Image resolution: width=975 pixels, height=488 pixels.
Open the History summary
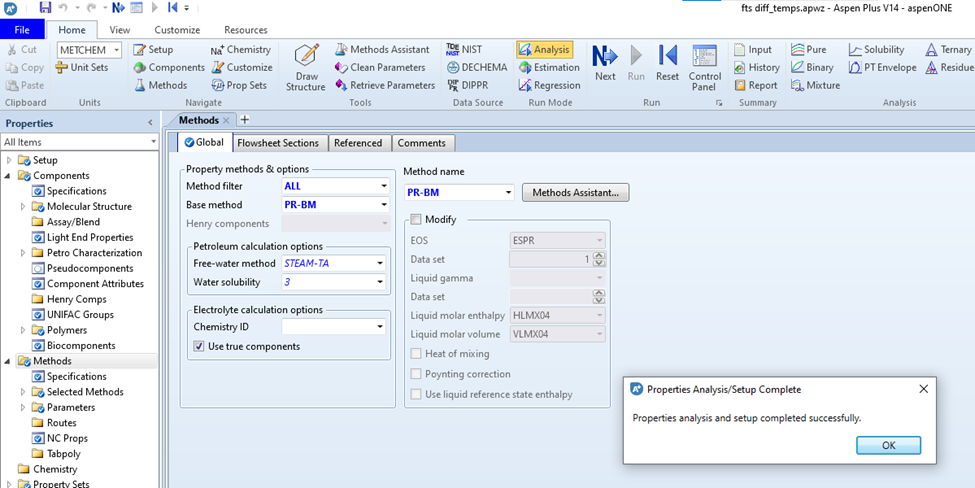(x=757, y=67)
